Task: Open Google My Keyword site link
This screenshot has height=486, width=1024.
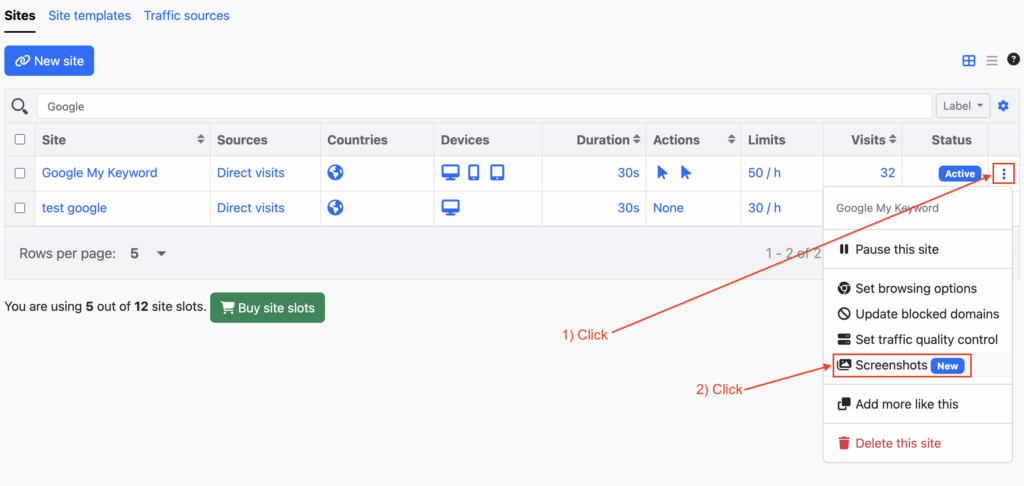Action: coord(99,173)
